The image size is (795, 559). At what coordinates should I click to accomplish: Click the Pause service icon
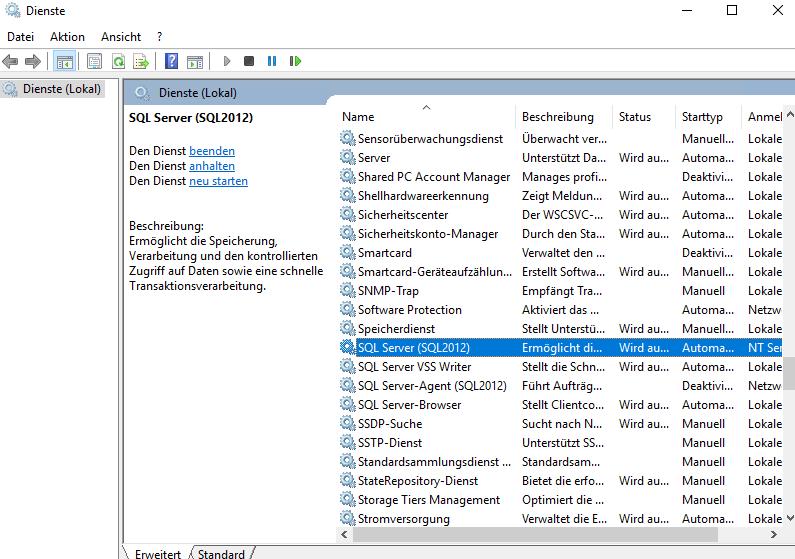point(272,61)
